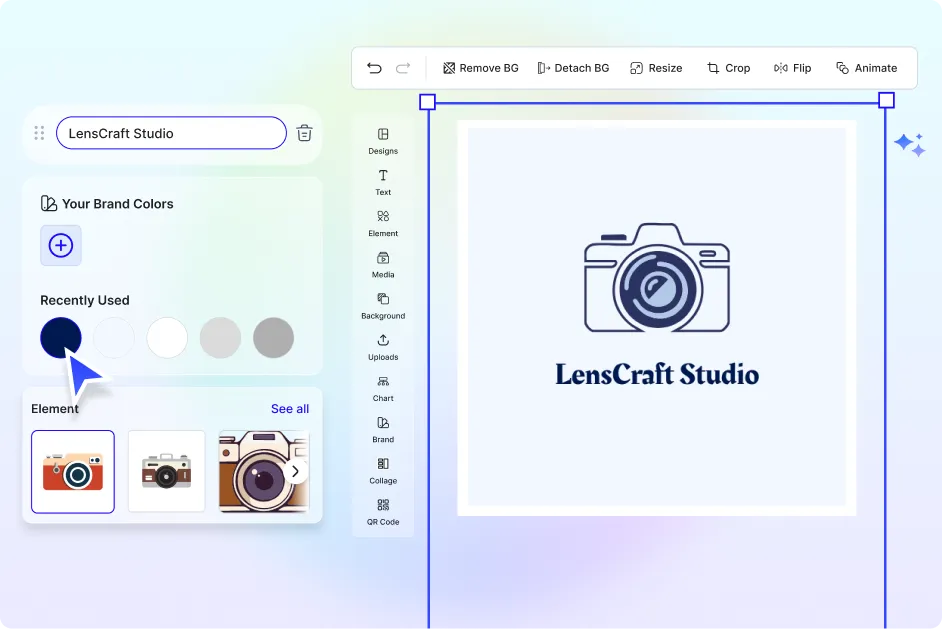Open the Designs panel in sidebar
The height and width of the screenshot is (629, 942).
tap(383, 141)
